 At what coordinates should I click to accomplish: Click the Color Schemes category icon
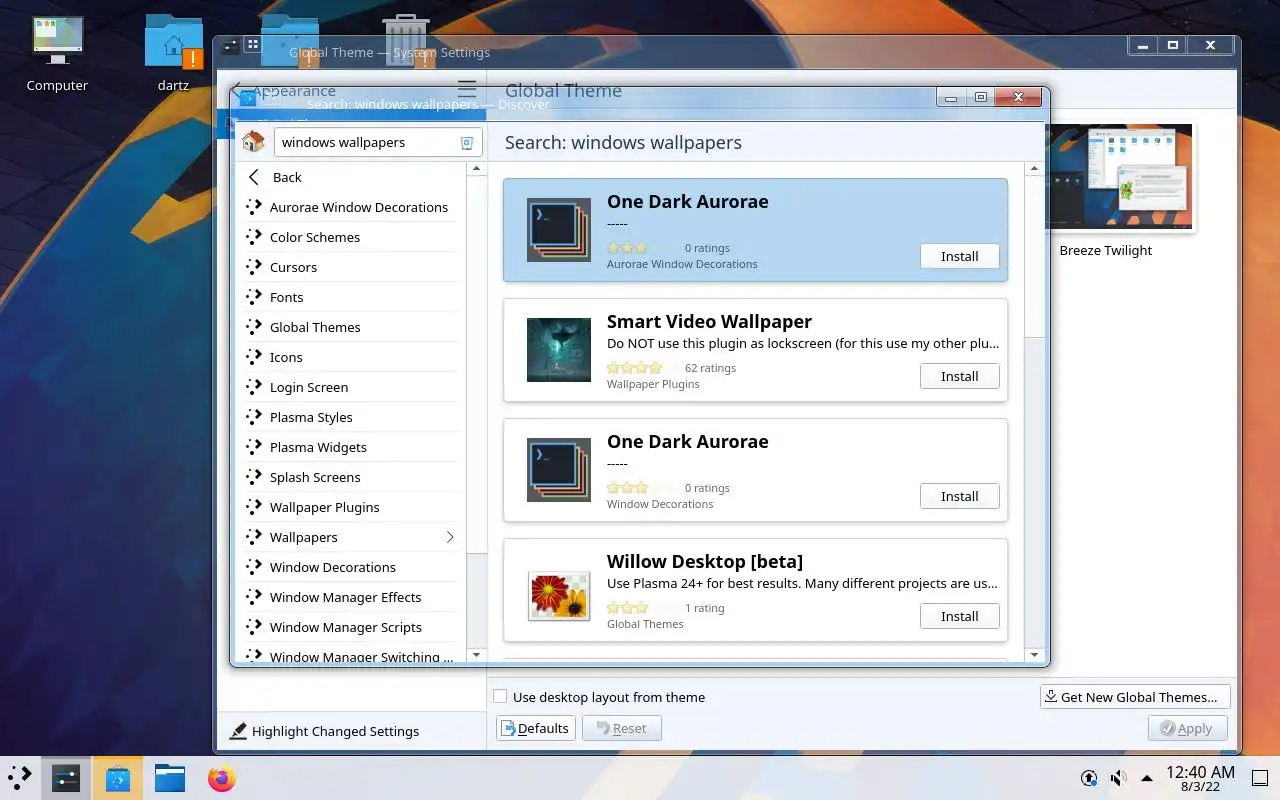tap(253, 237)
